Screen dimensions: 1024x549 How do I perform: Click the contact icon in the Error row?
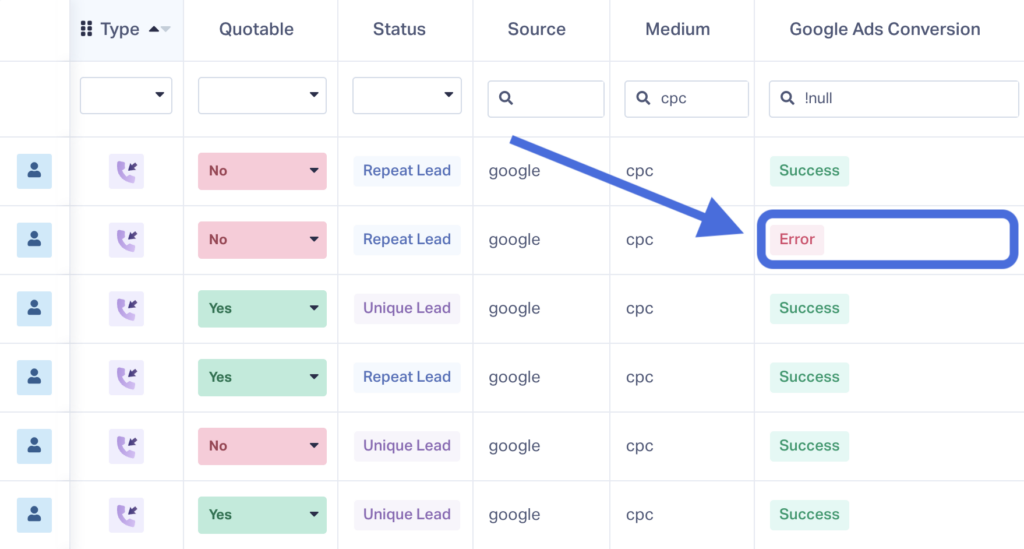34,240
